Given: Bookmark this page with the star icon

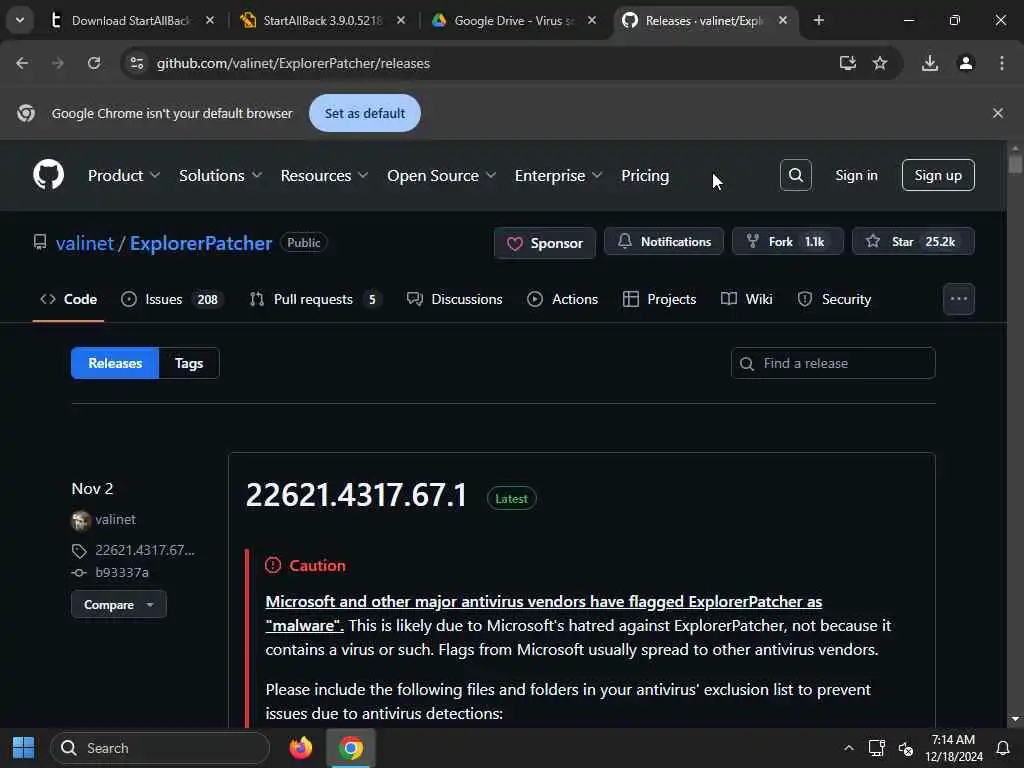Looking at the screenshot, I should [880, 63].
